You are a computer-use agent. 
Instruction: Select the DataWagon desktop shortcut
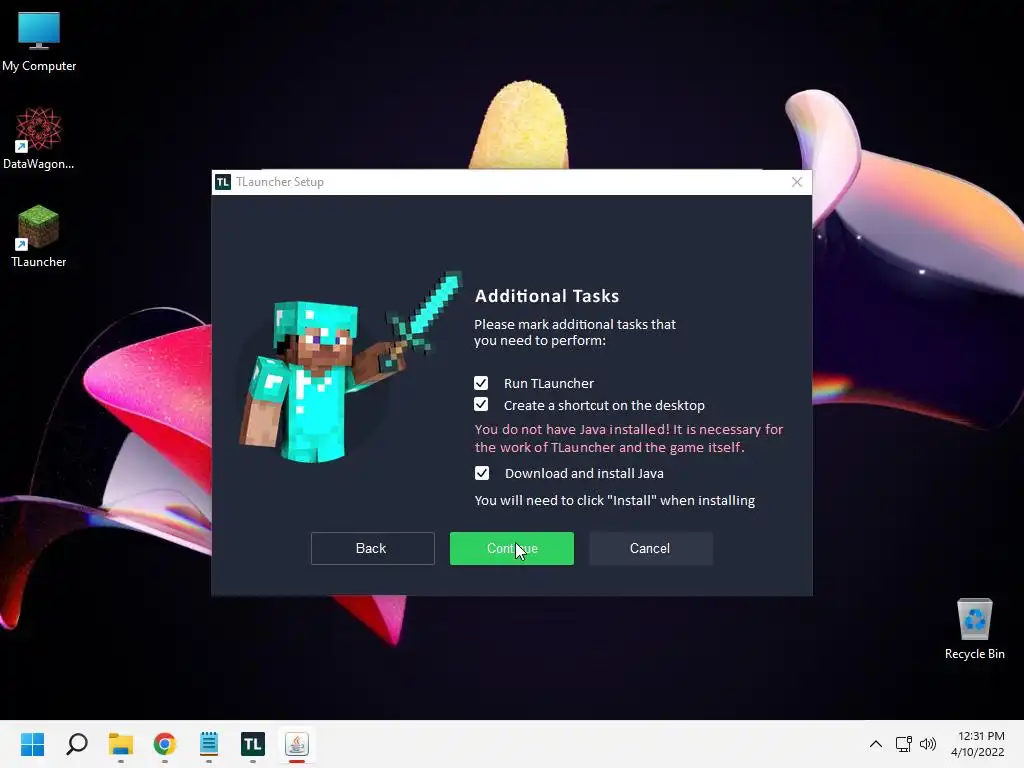pos(39,138)
